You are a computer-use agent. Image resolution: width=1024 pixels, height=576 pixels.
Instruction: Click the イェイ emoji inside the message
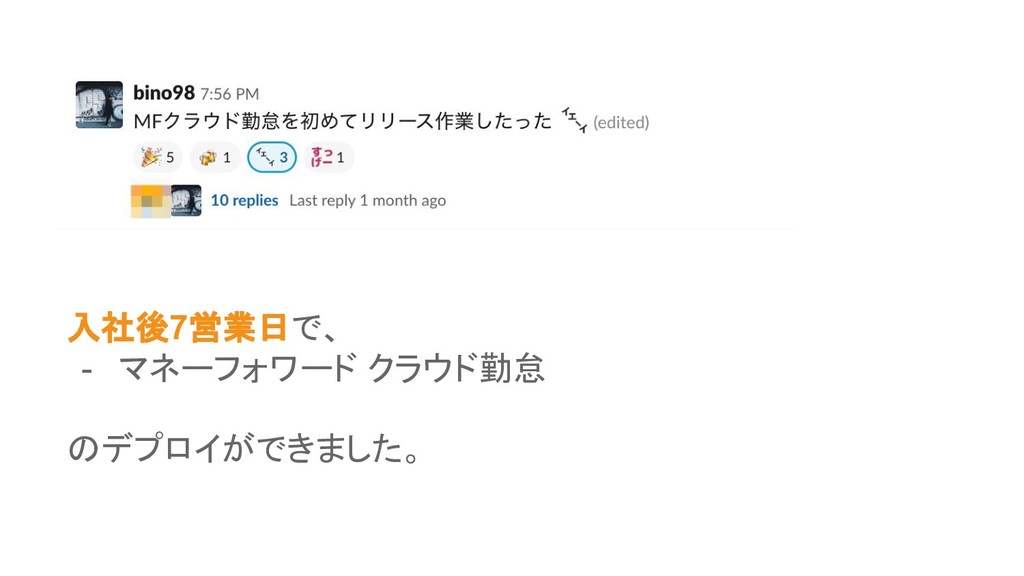[x=574, y=120]
